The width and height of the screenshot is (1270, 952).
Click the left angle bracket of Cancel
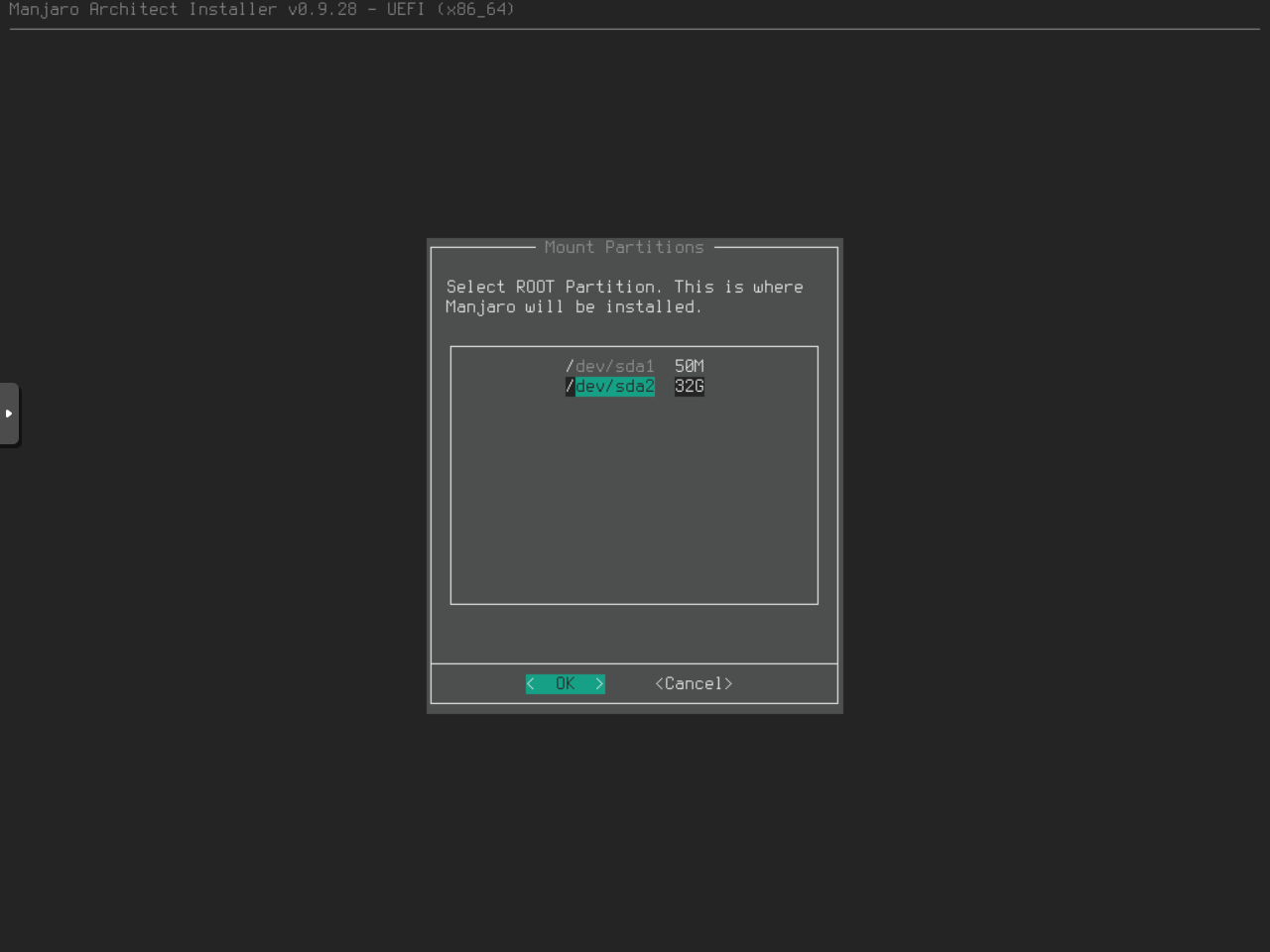[659, 683]
